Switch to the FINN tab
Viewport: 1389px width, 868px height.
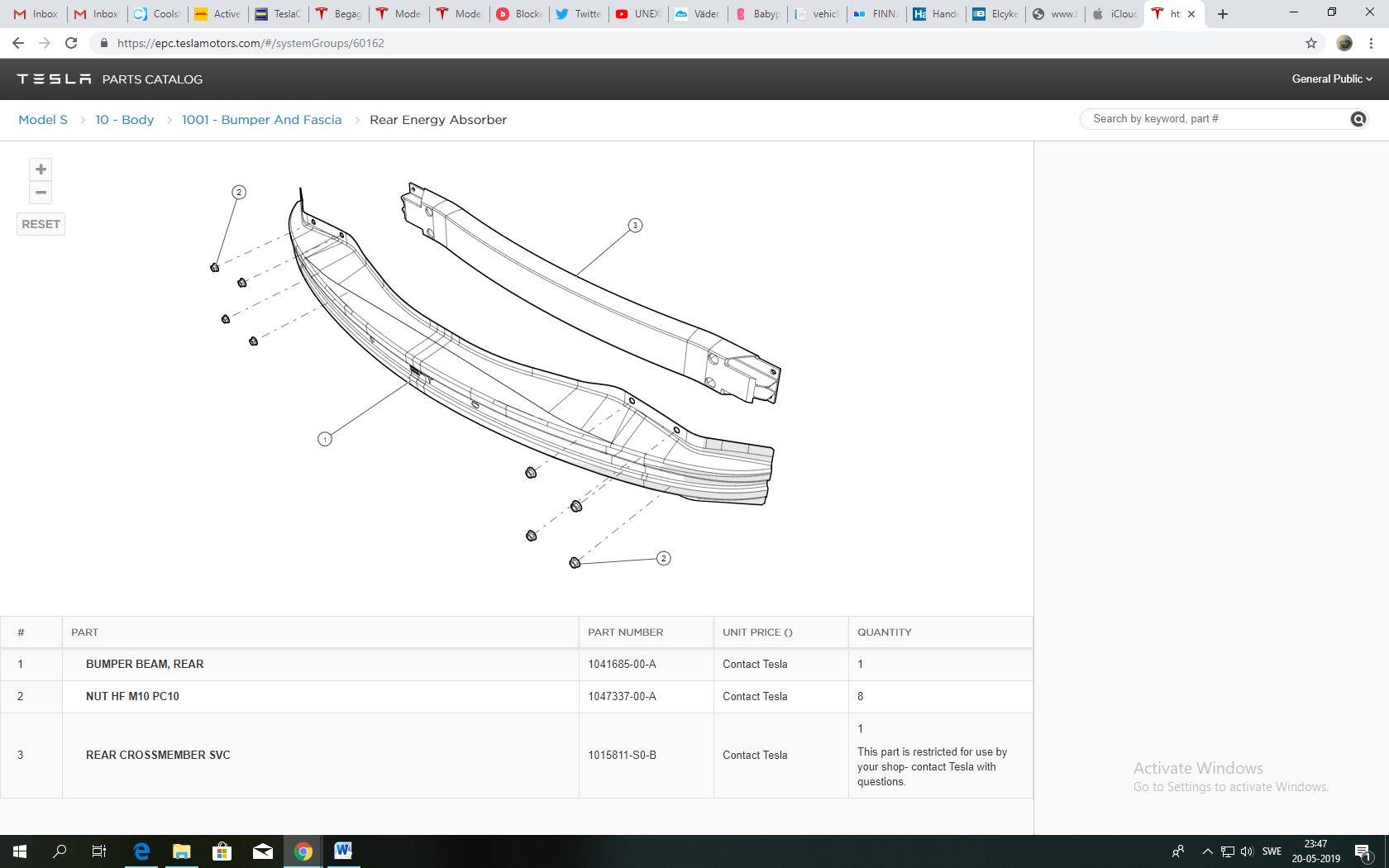point(876,14)
